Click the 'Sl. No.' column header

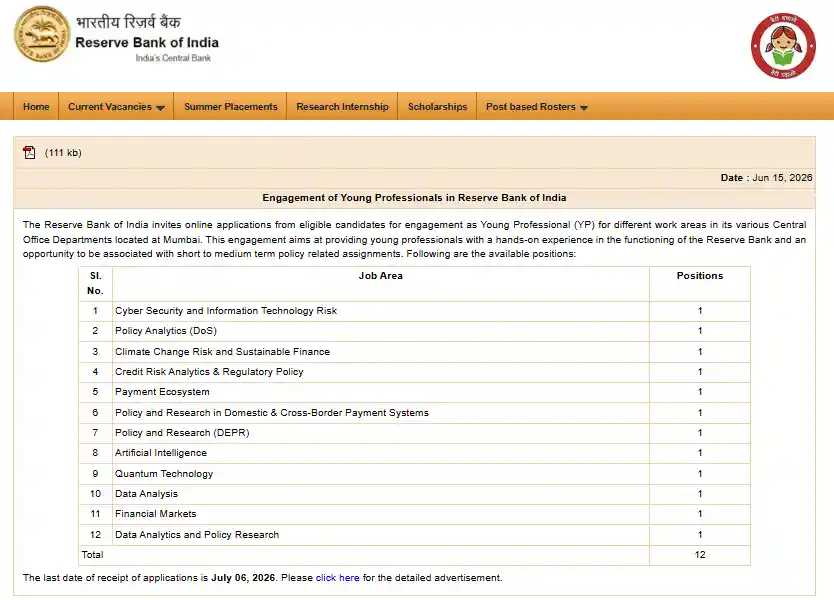[95, 283]
